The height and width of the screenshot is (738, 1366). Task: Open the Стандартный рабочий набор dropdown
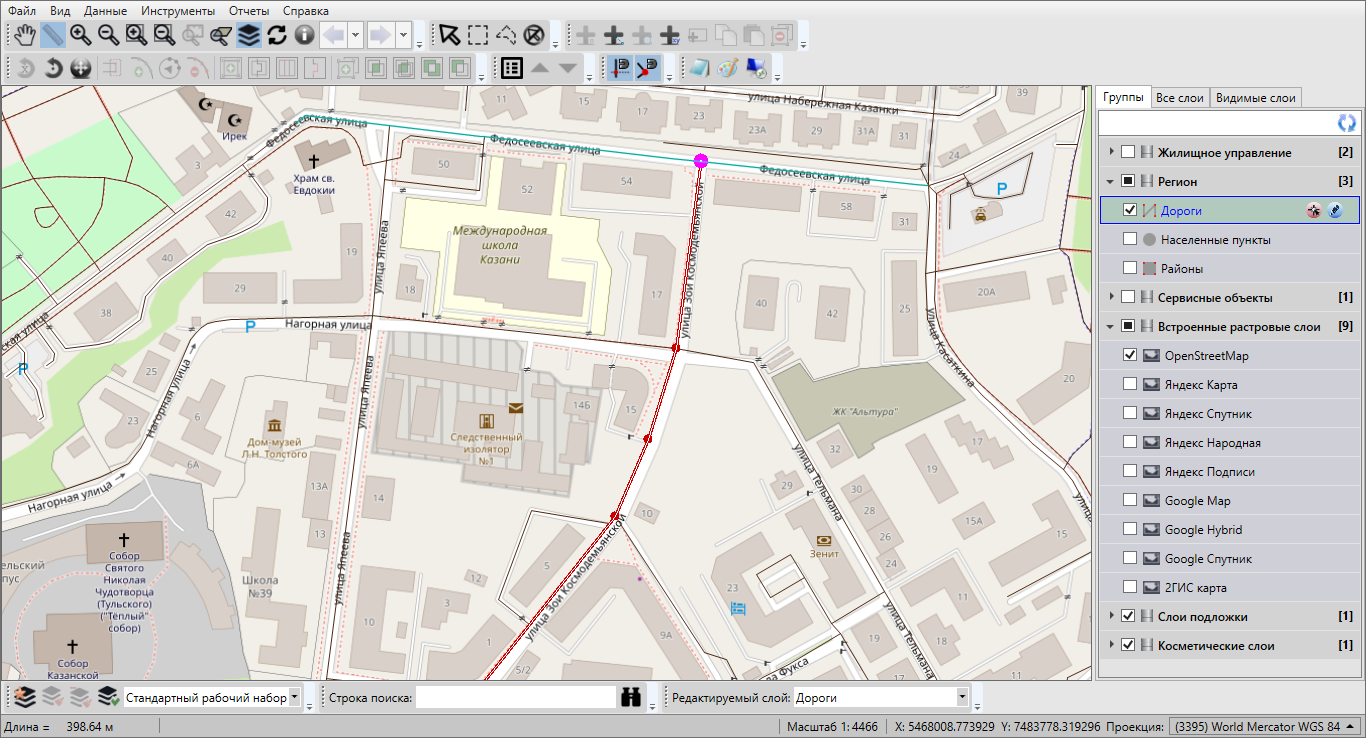294,698
